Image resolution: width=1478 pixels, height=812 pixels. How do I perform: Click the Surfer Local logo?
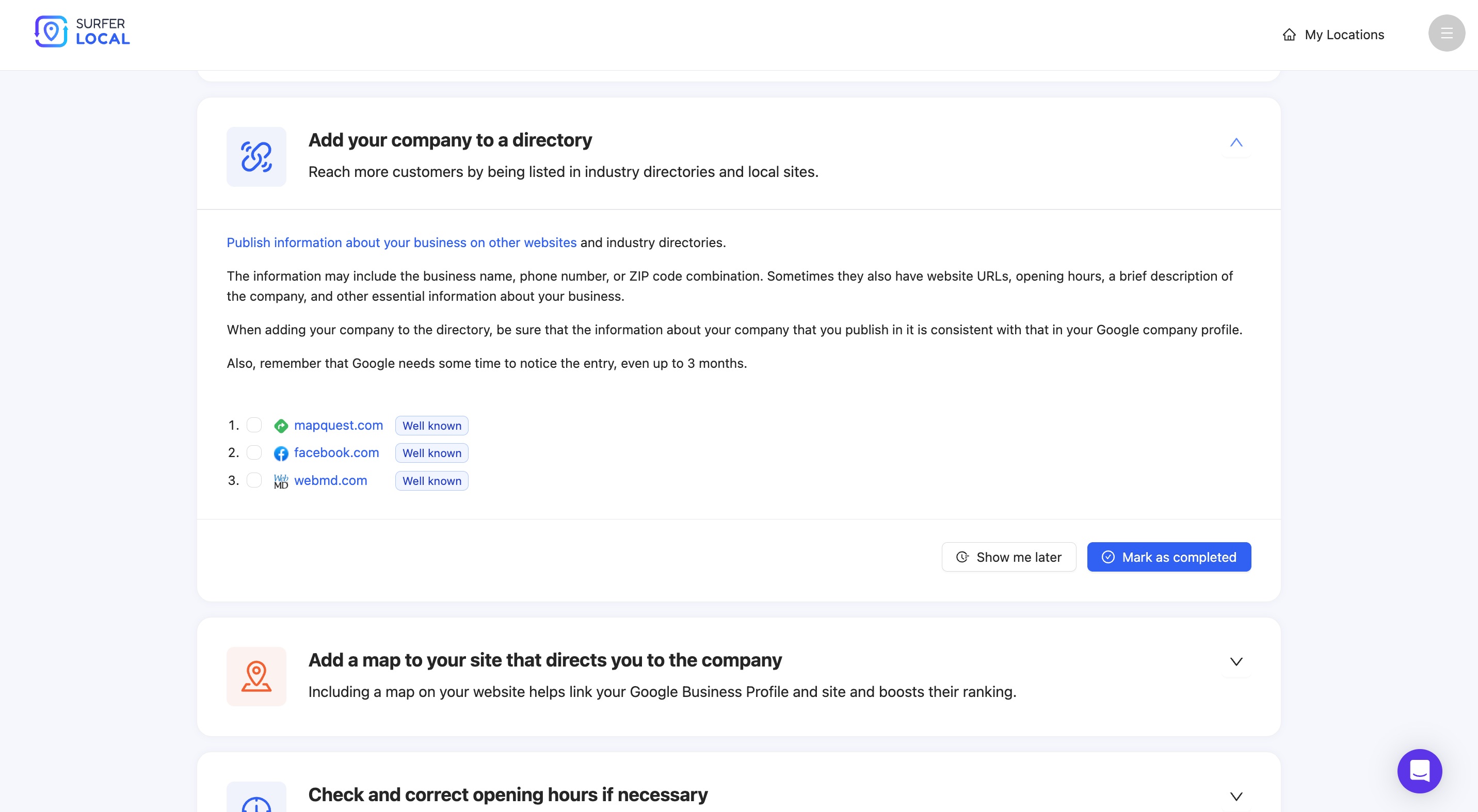(x=82, y=31)
